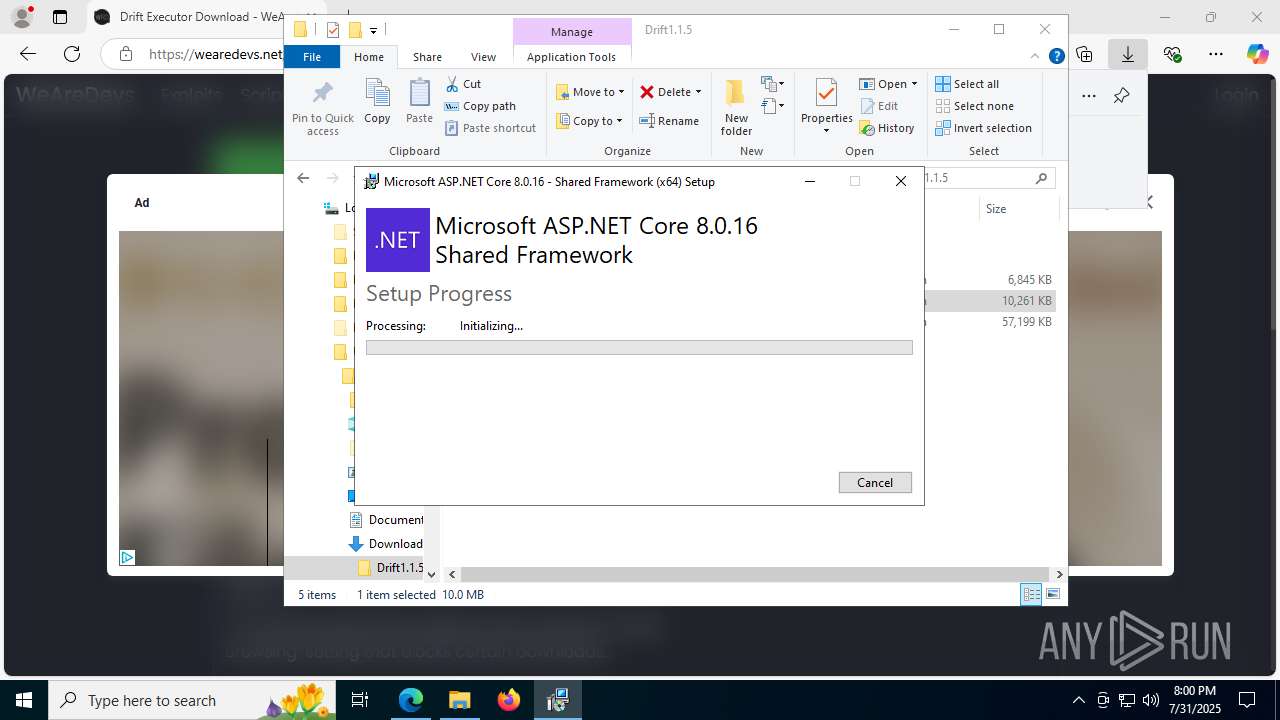This screenshot has width=1280, height=720.
Task: Switch to the View ribbon tab
Action: (x=483, y=57)
